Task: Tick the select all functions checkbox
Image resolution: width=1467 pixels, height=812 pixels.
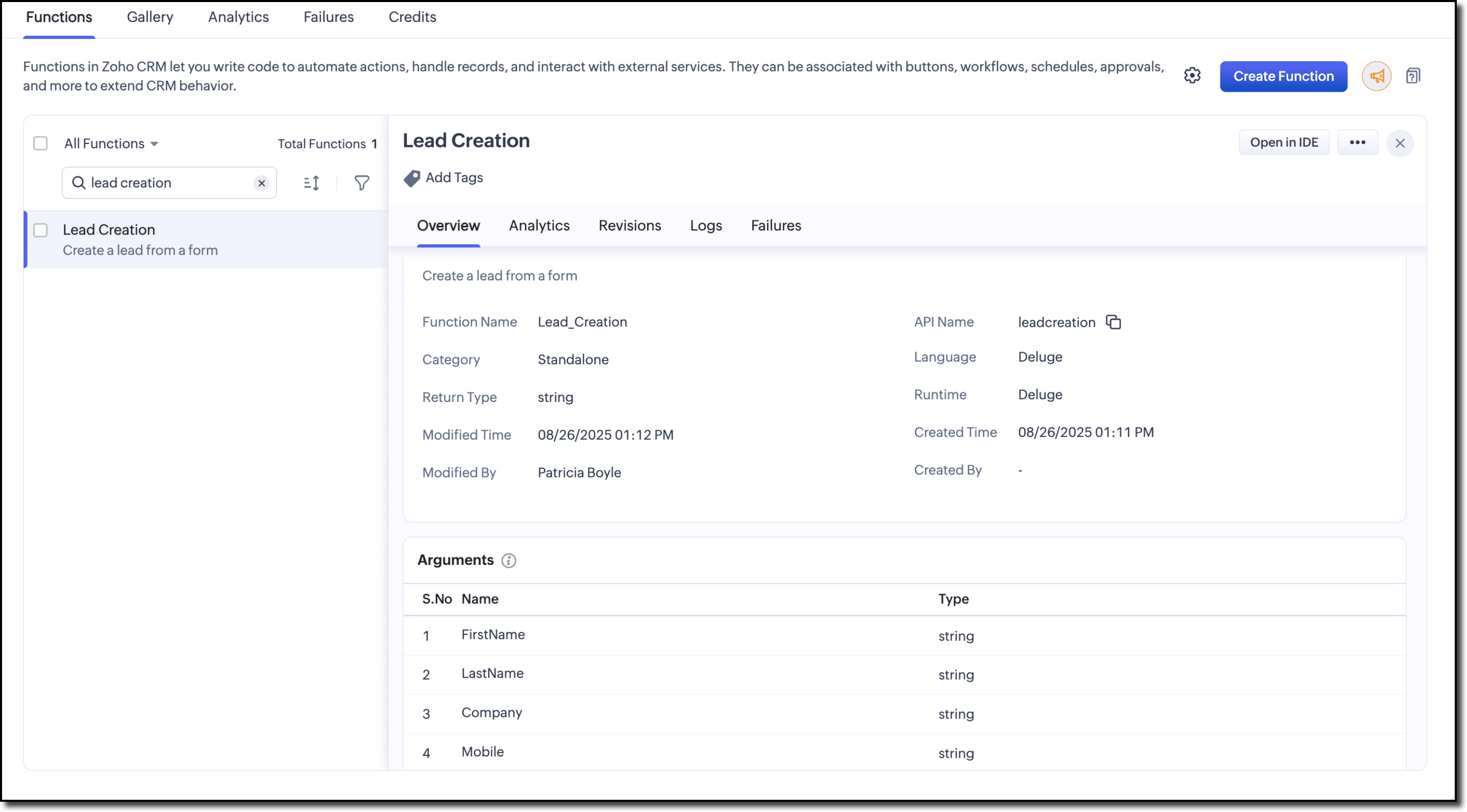Action: pyautogui.click(x=40, y=144)
